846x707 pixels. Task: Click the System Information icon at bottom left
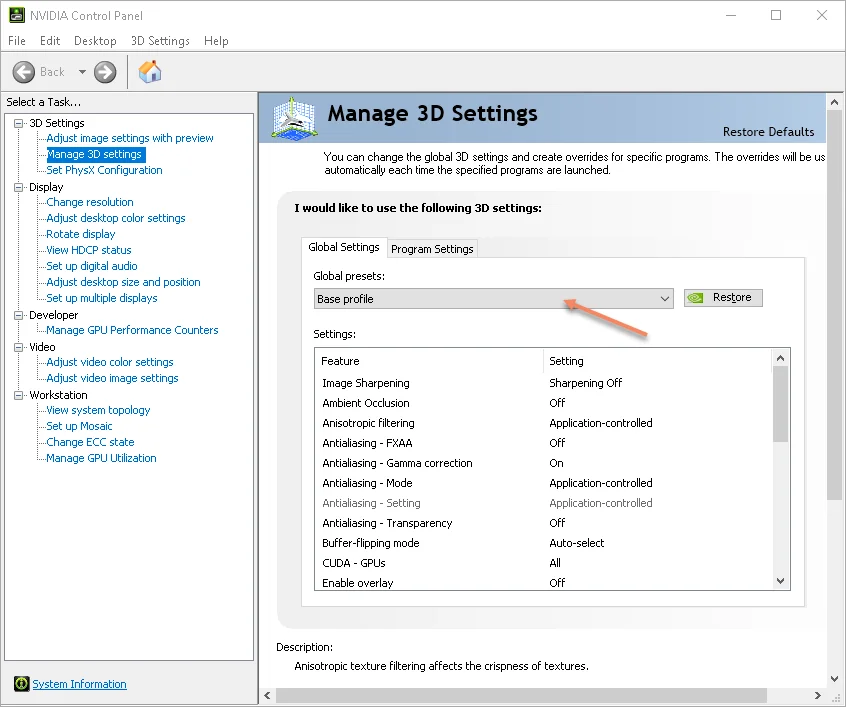22,684
